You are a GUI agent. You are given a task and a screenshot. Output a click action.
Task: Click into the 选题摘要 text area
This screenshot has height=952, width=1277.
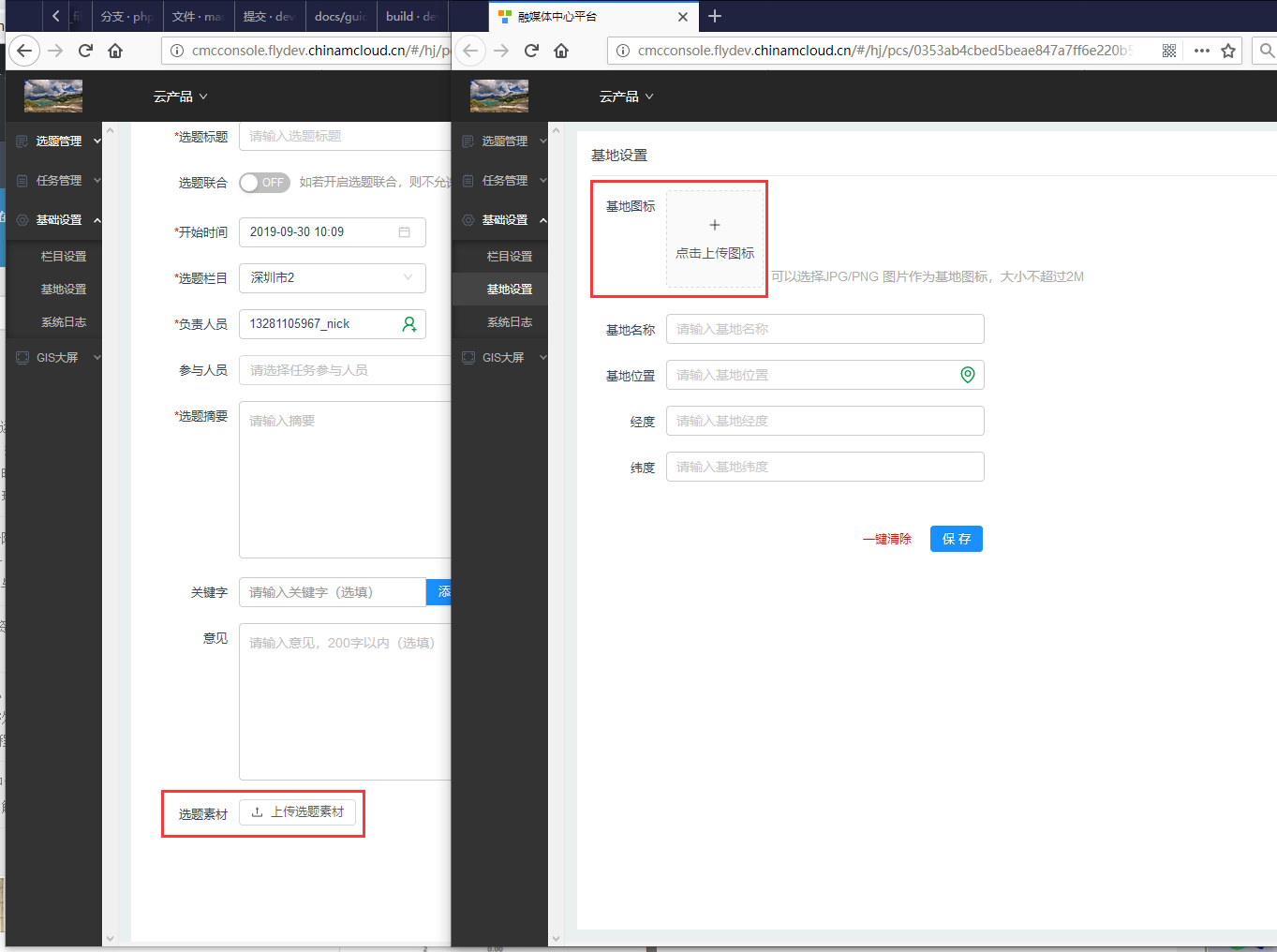point(345,480)
